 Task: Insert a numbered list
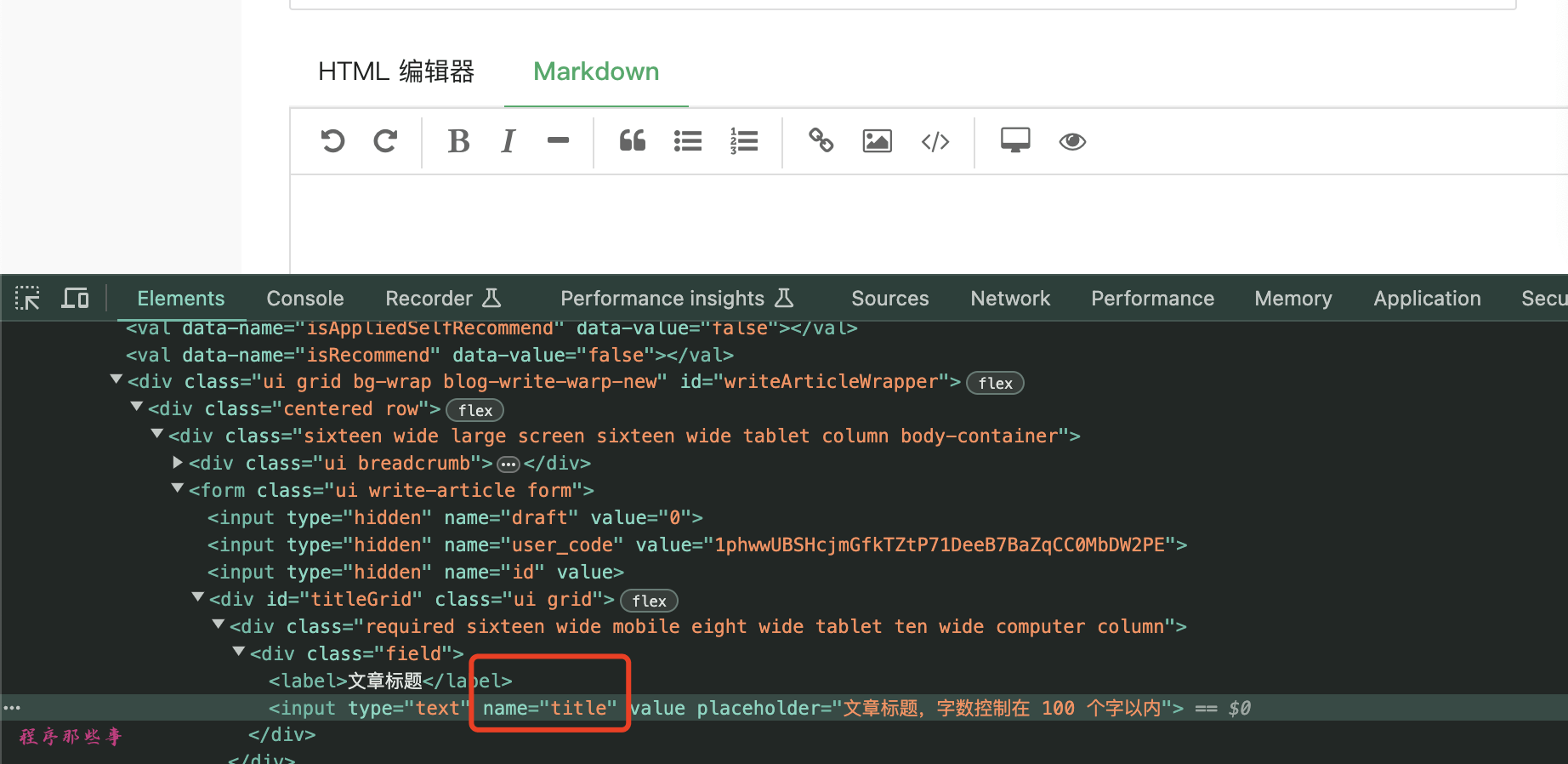[743, 141]
